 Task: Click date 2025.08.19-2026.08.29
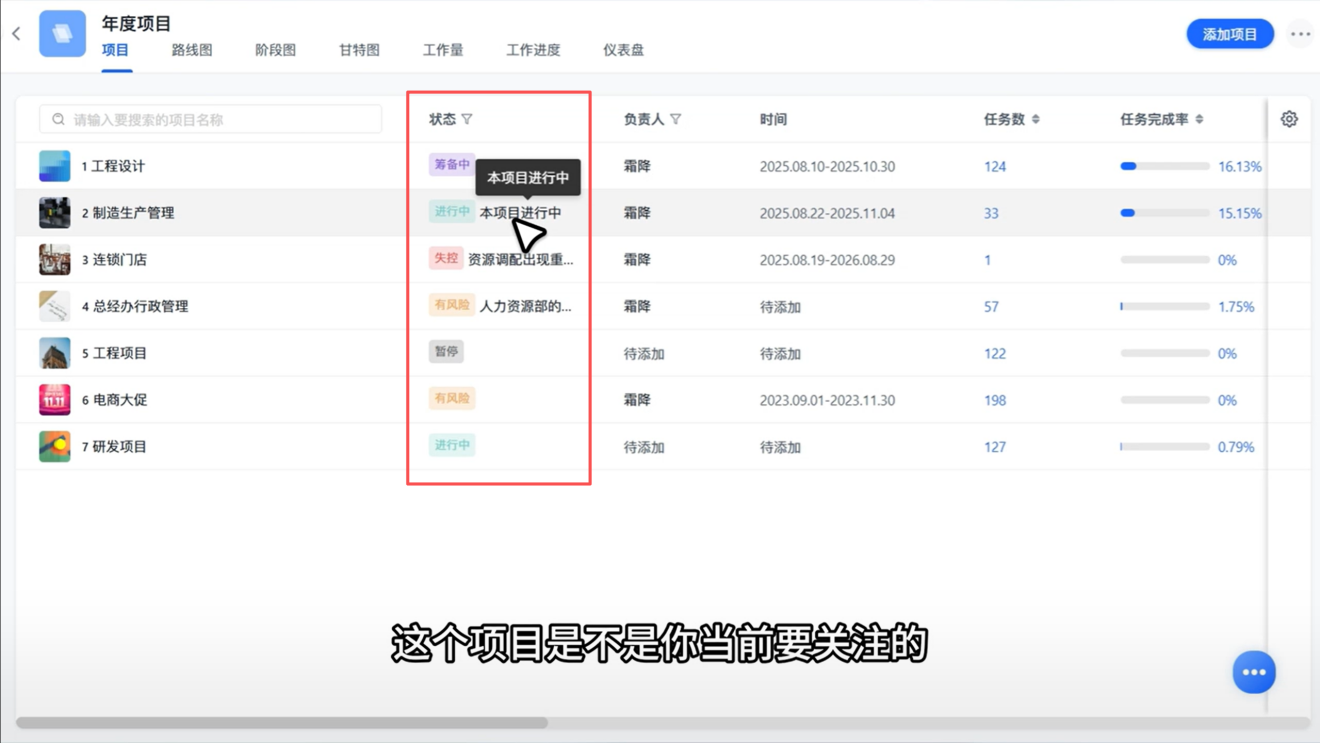point(827,260)
